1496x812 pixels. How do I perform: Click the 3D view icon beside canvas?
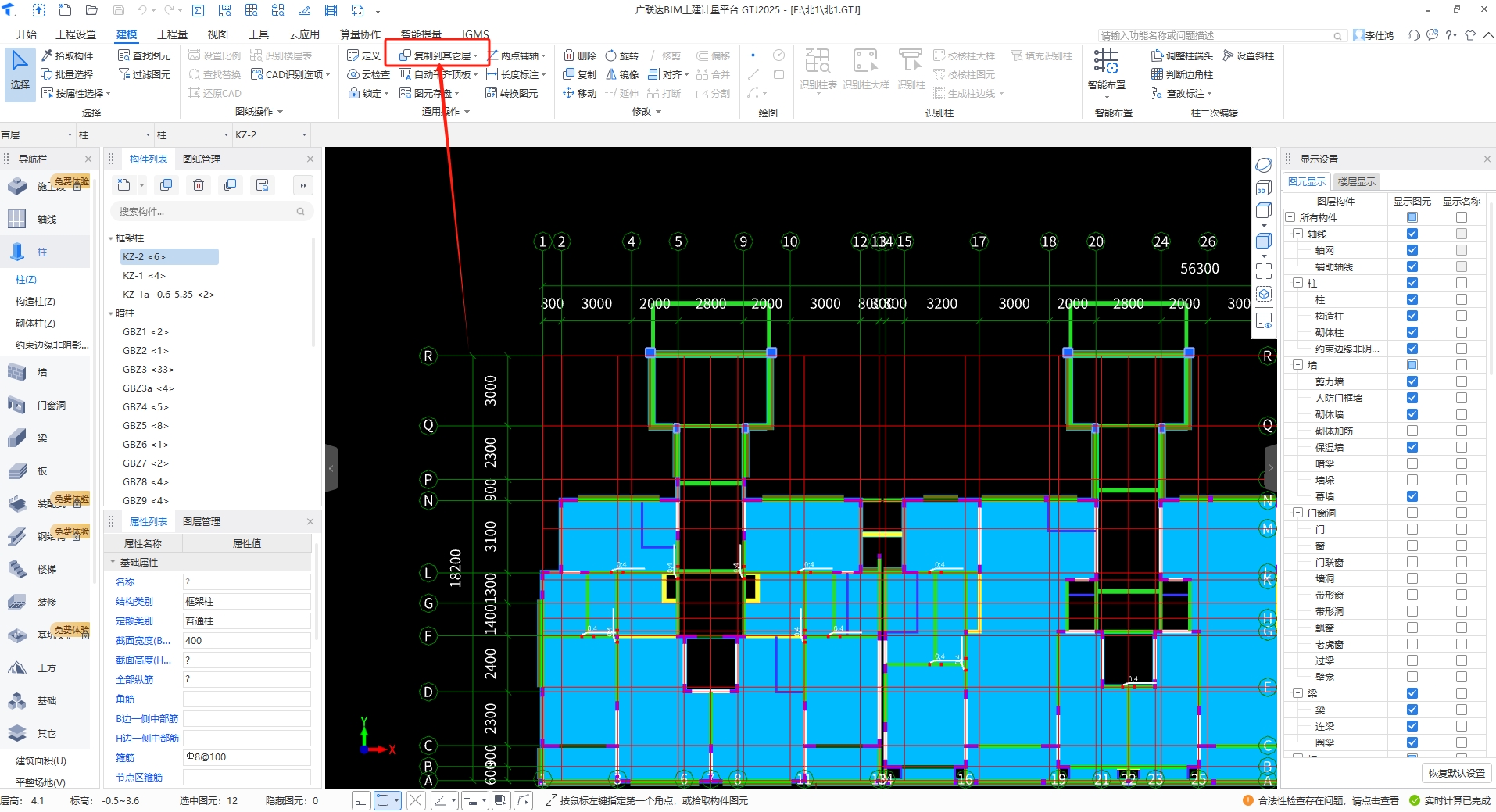1264,188
